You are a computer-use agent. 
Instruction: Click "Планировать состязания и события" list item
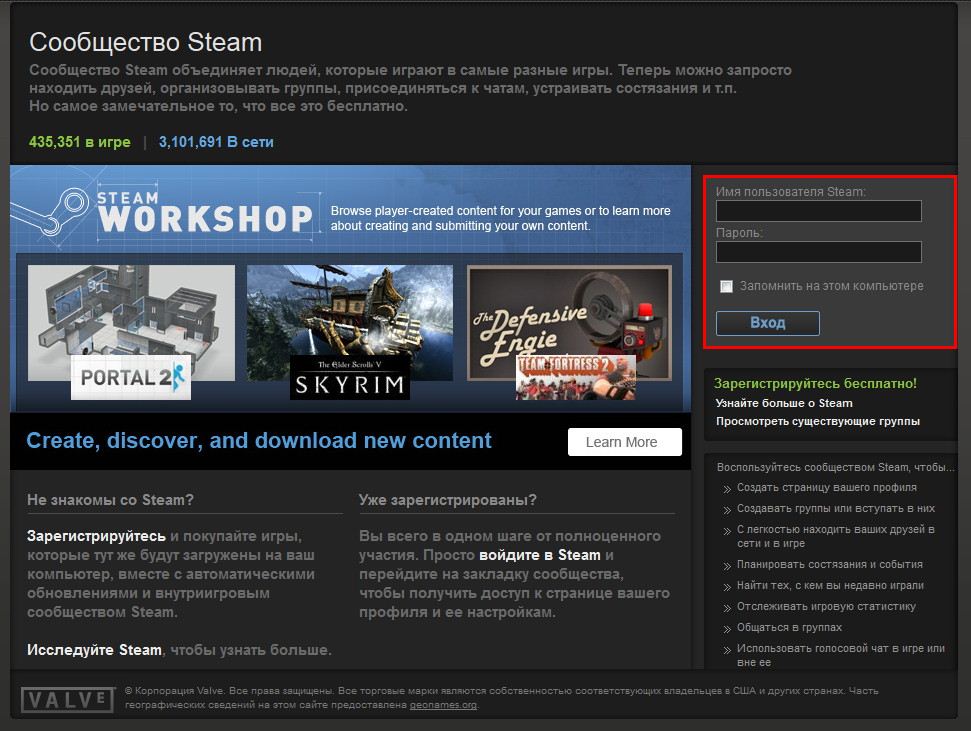pos(830,564)
